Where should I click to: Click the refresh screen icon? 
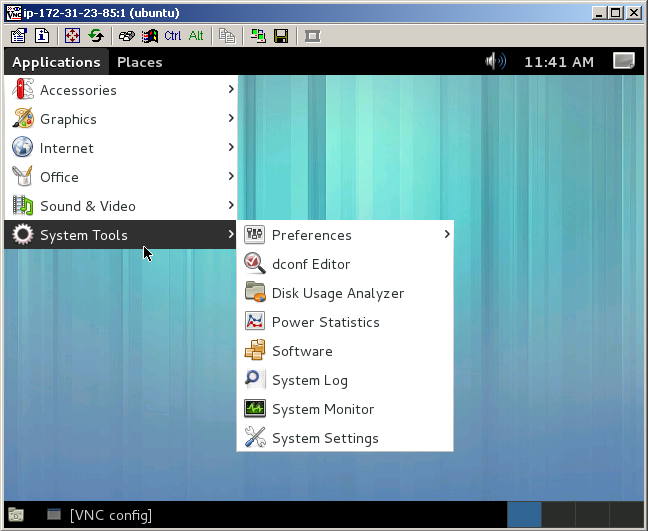pos(96,36)
